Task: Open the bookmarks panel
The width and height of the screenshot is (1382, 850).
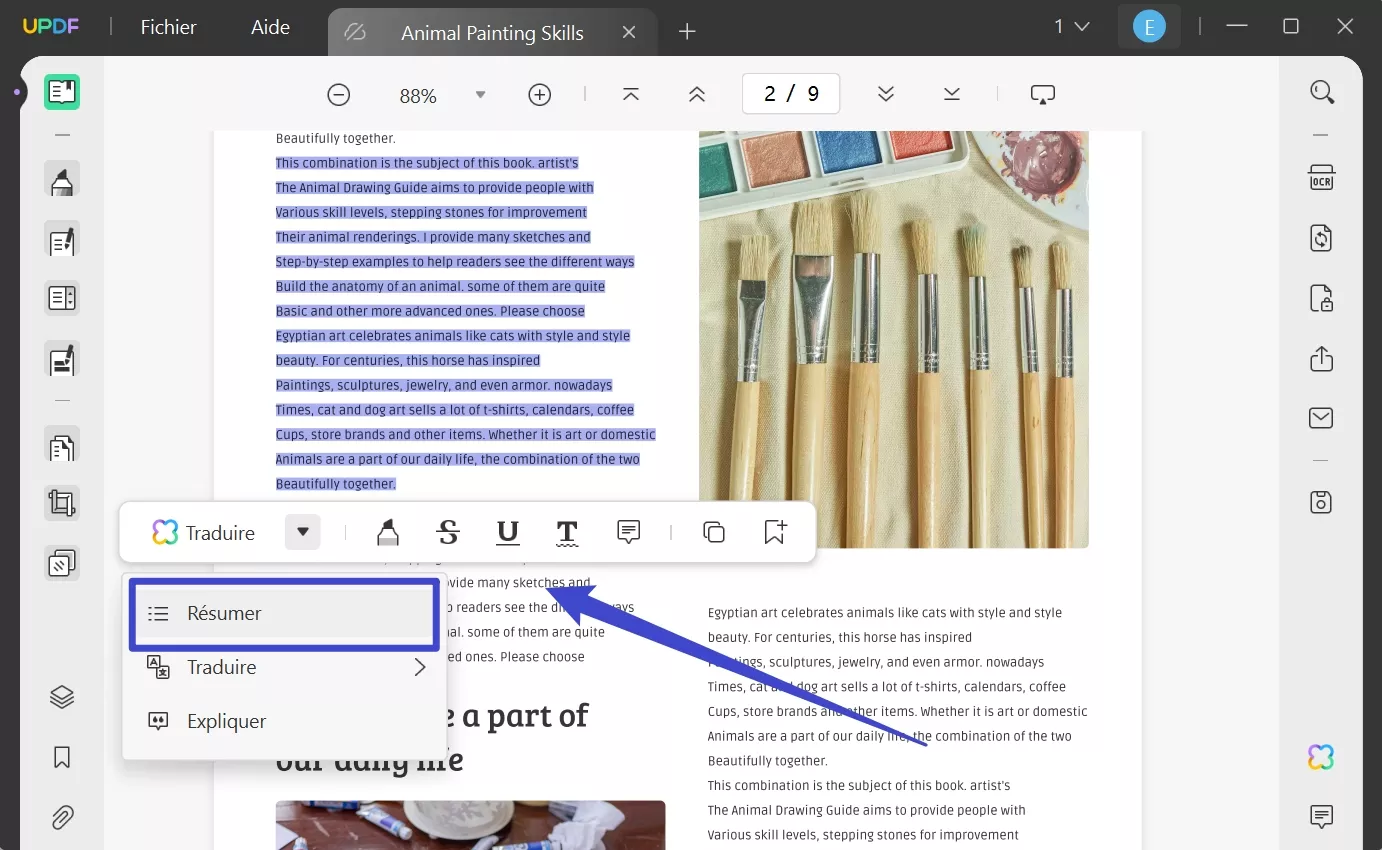Action: 61,757
